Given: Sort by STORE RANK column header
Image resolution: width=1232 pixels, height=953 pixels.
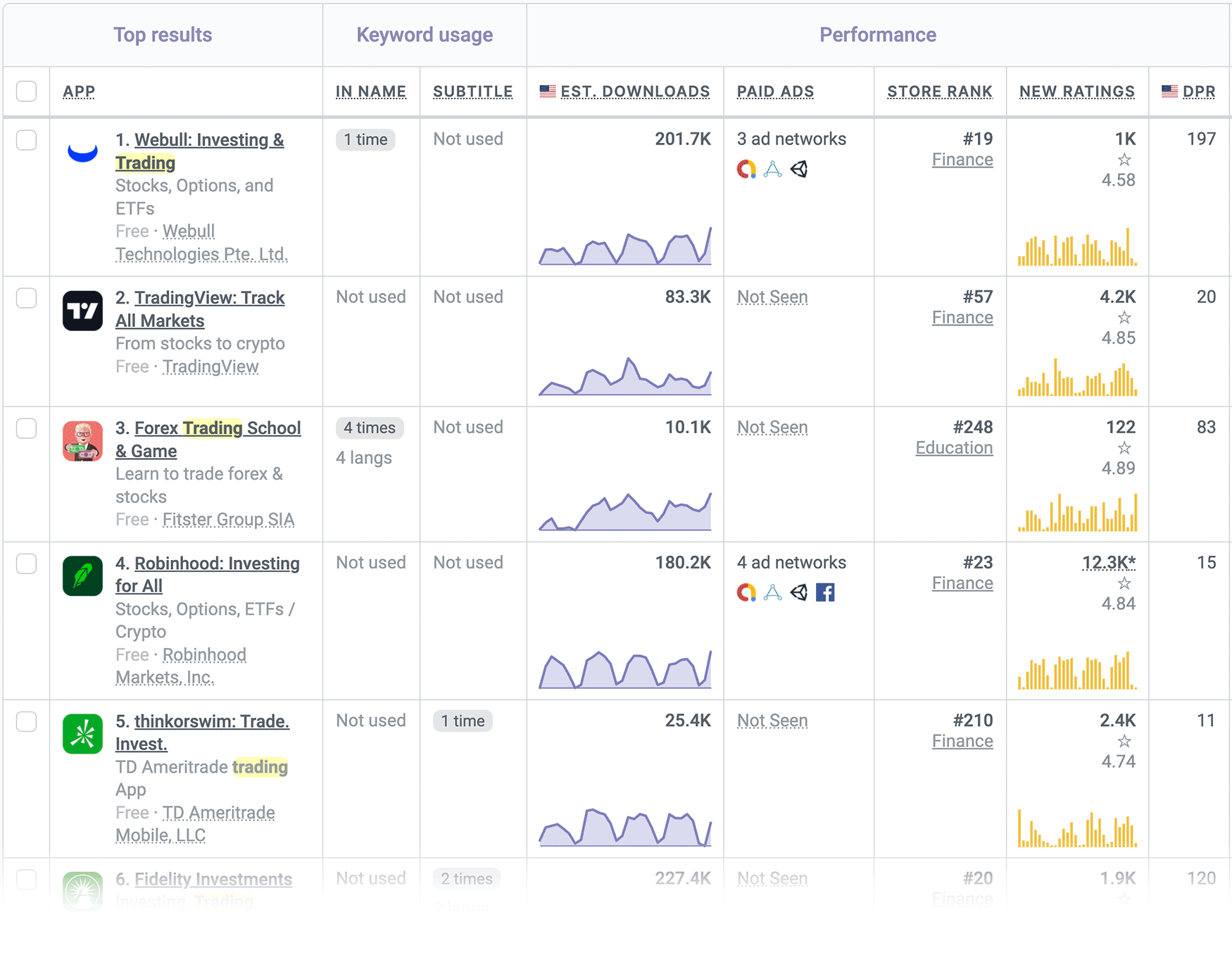Looking at the screenshot, I should (940, 92).
